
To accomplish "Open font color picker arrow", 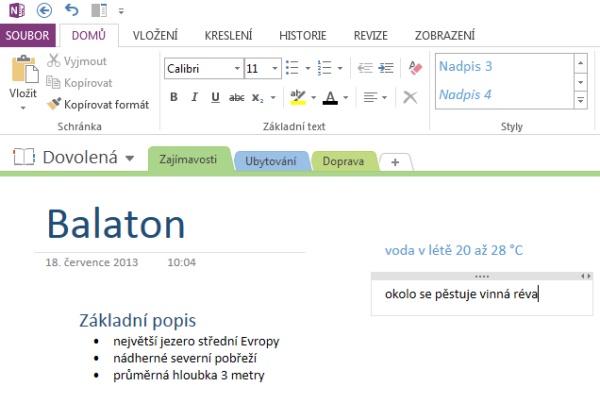I will (x=346, y=98).
